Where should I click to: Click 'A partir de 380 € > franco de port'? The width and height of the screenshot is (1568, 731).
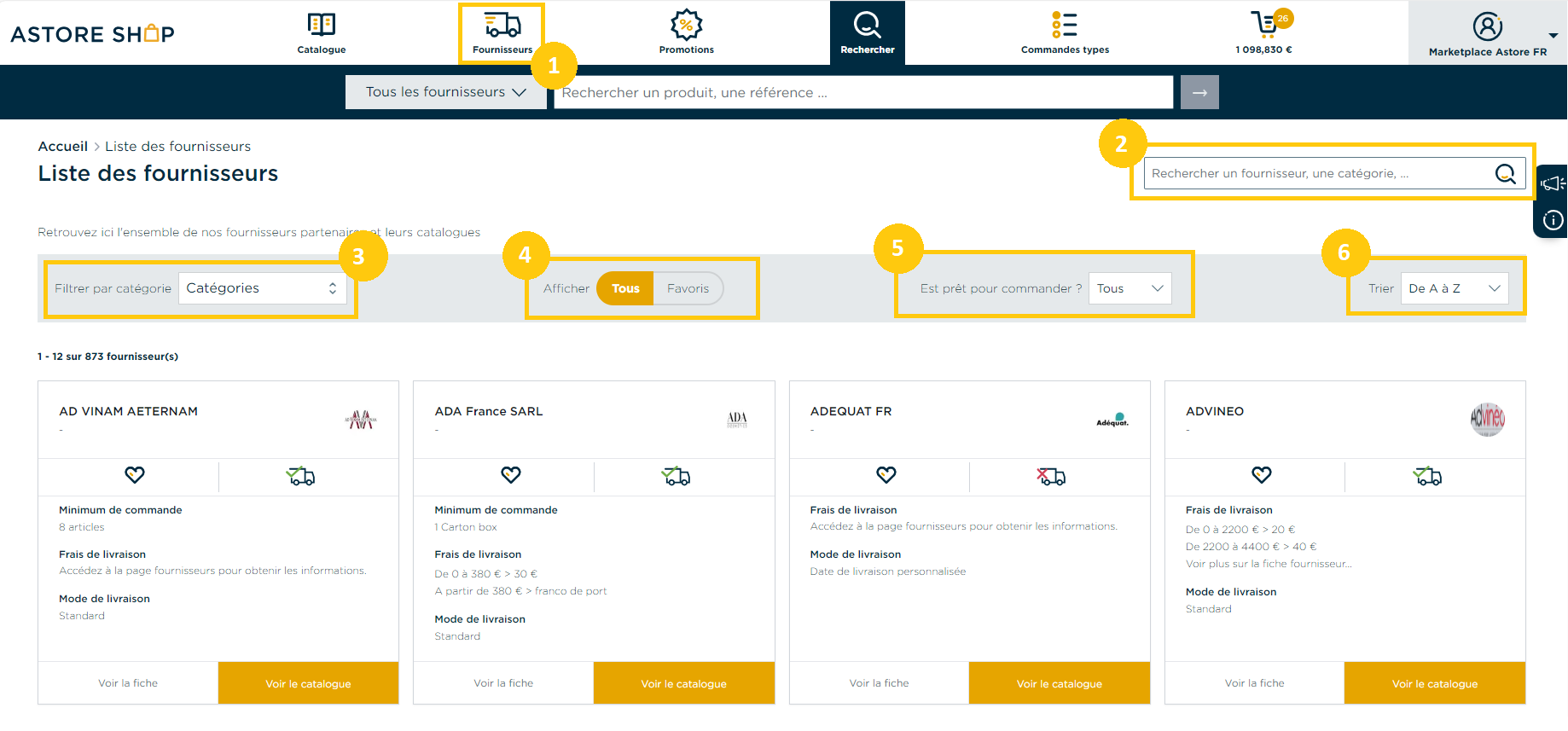point(520,591)
